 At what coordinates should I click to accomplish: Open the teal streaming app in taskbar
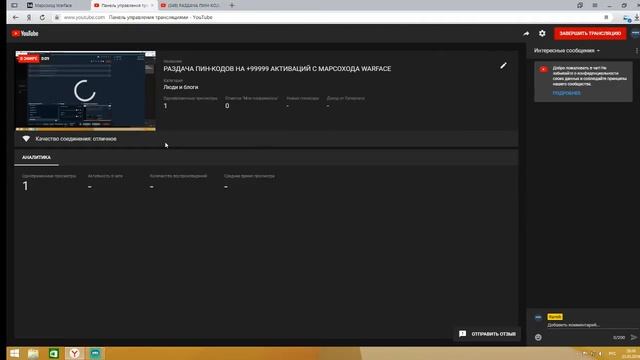[x=95, y=353]
